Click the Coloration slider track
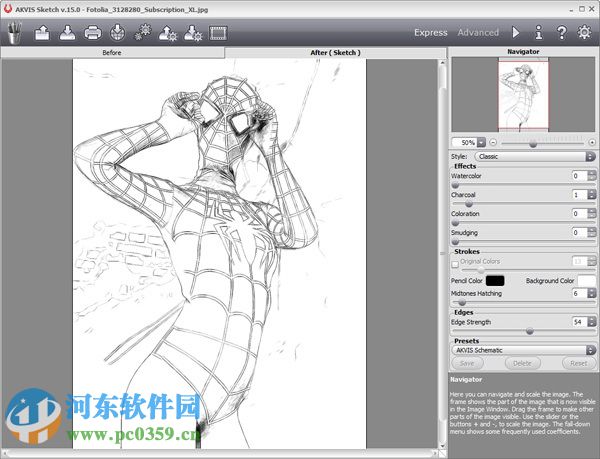This screenshot has height=459, width=600. pos(523,223)
